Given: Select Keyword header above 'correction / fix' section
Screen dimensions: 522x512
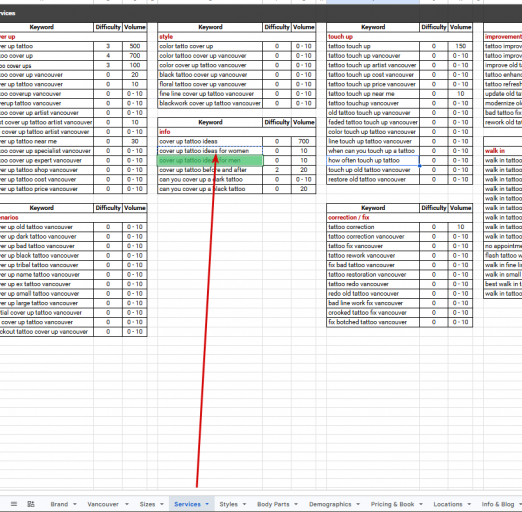Looking at the screenshot, I should click(x=373, y=208).
